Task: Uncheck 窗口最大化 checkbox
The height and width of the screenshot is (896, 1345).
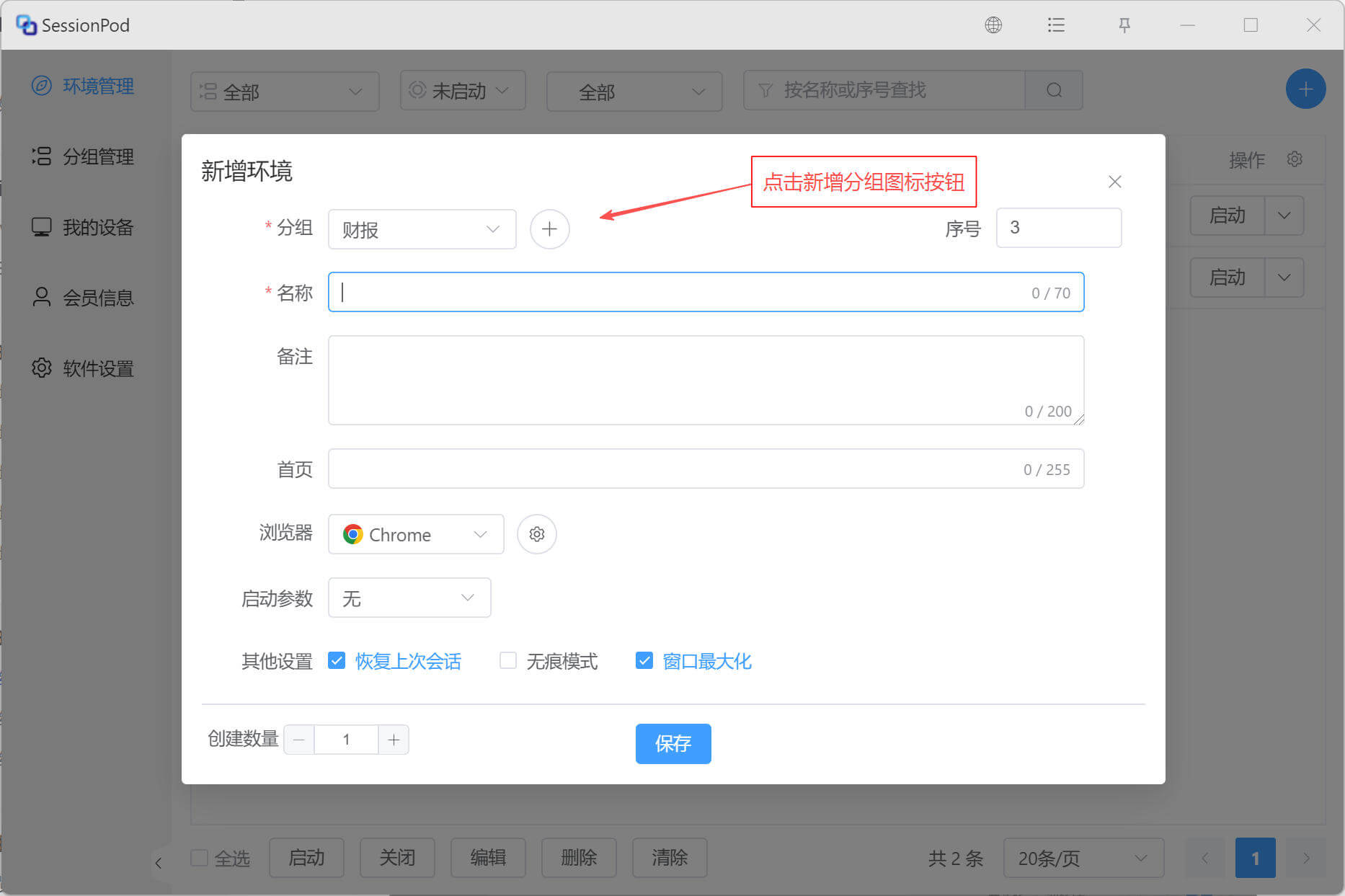Action: pos(644,660)
